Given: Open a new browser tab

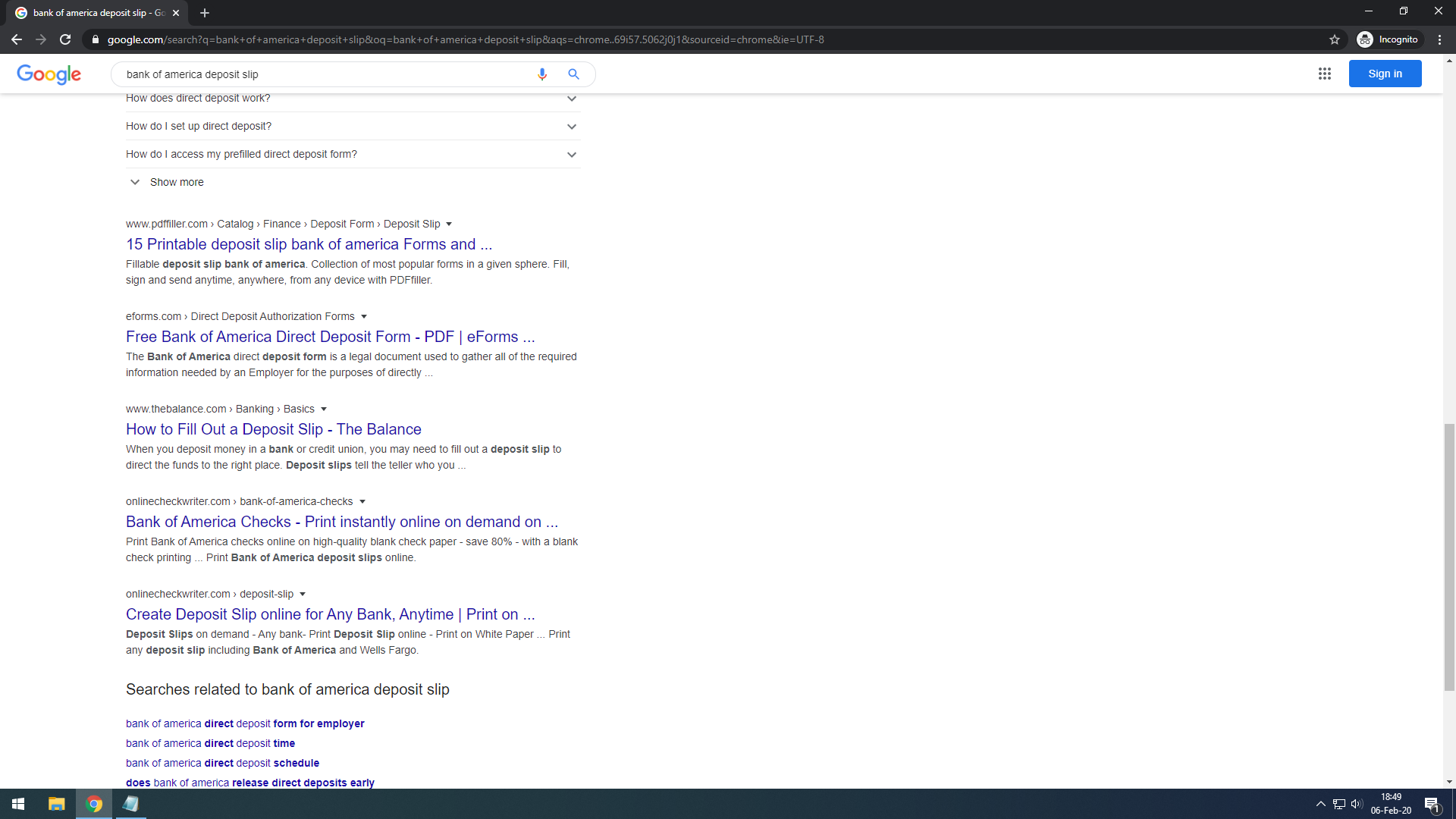Looking at the screenshot, I should tap(204, 13).
